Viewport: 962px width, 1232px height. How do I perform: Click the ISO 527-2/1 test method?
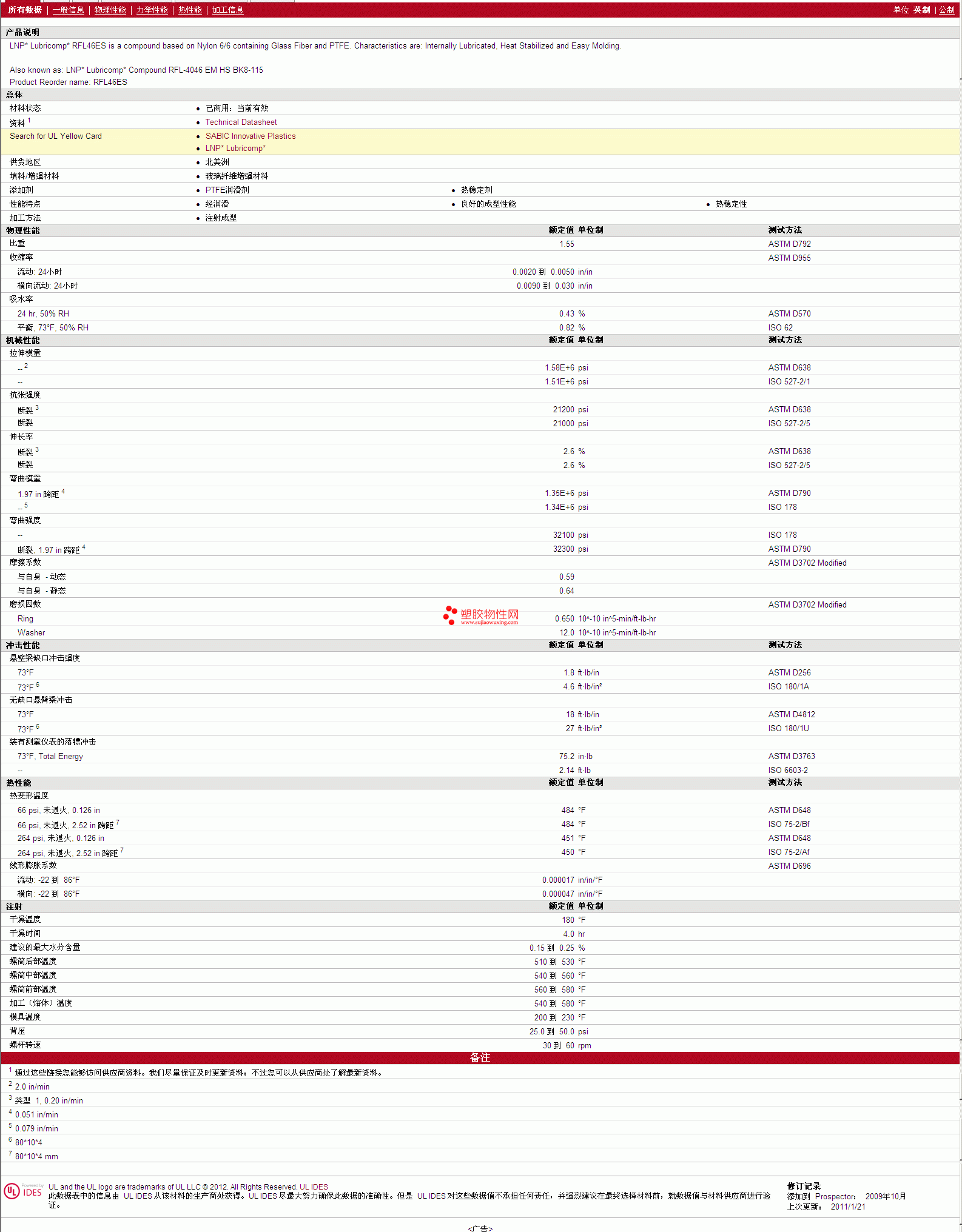pos(789,381)
